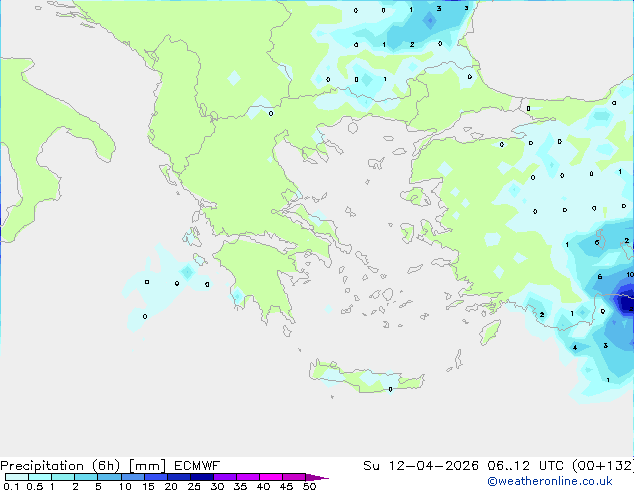Click the "Precipitation (6h)" title text

click(60, 466)
